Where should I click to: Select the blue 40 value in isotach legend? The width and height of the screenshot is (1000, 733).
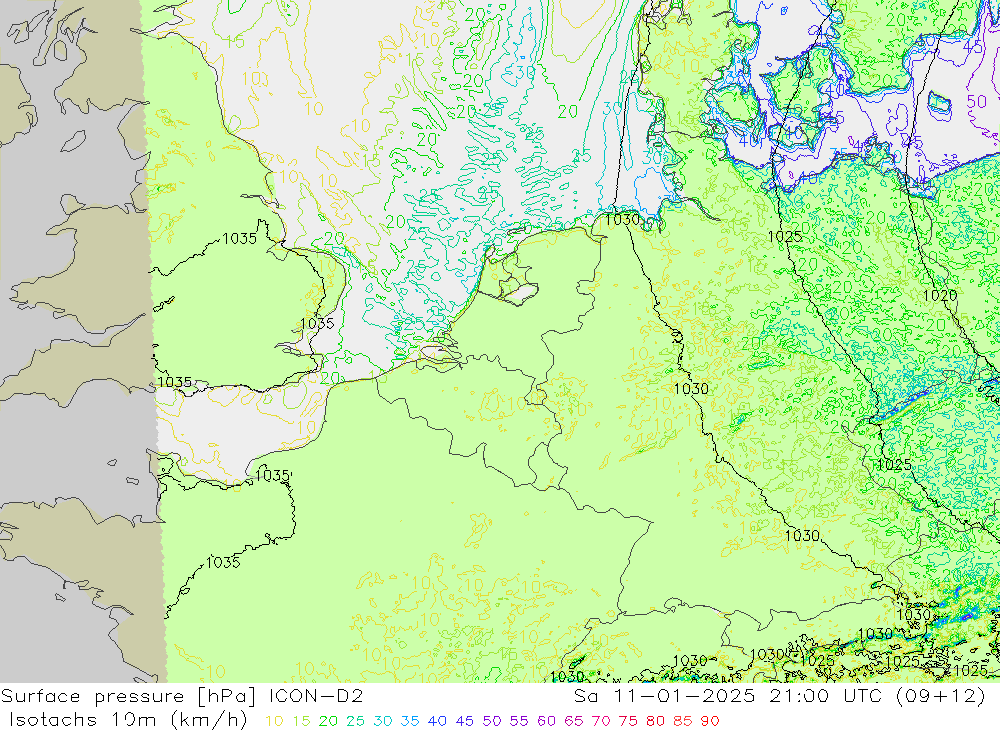438,722
